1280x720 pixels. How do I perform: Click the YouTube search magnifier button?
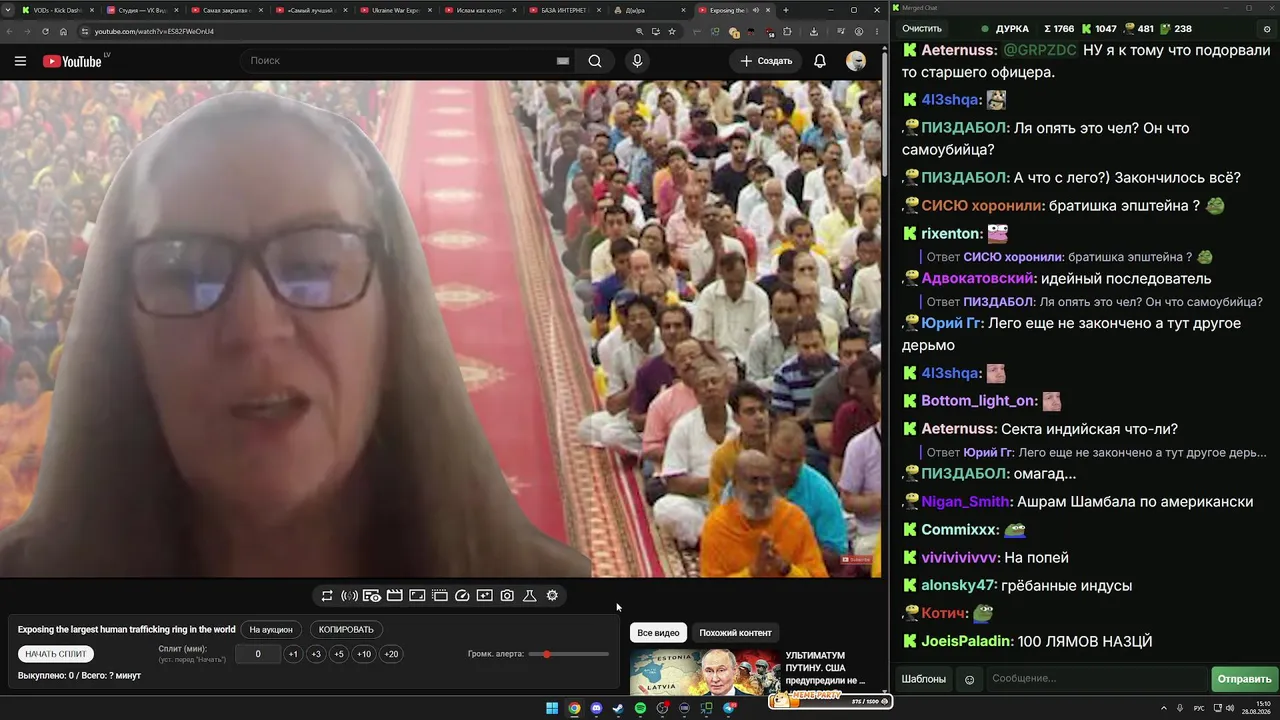click(x=595, y=61)
